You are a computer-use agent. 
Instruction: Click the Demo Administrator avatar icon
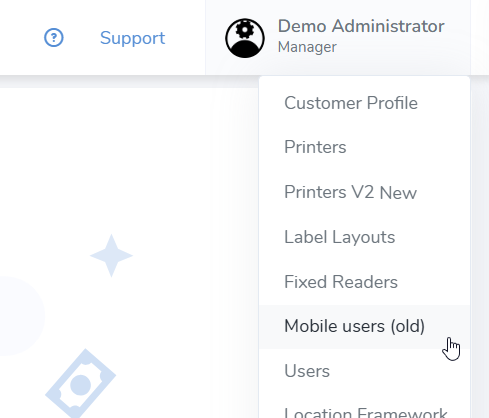(x=245, y=38)
